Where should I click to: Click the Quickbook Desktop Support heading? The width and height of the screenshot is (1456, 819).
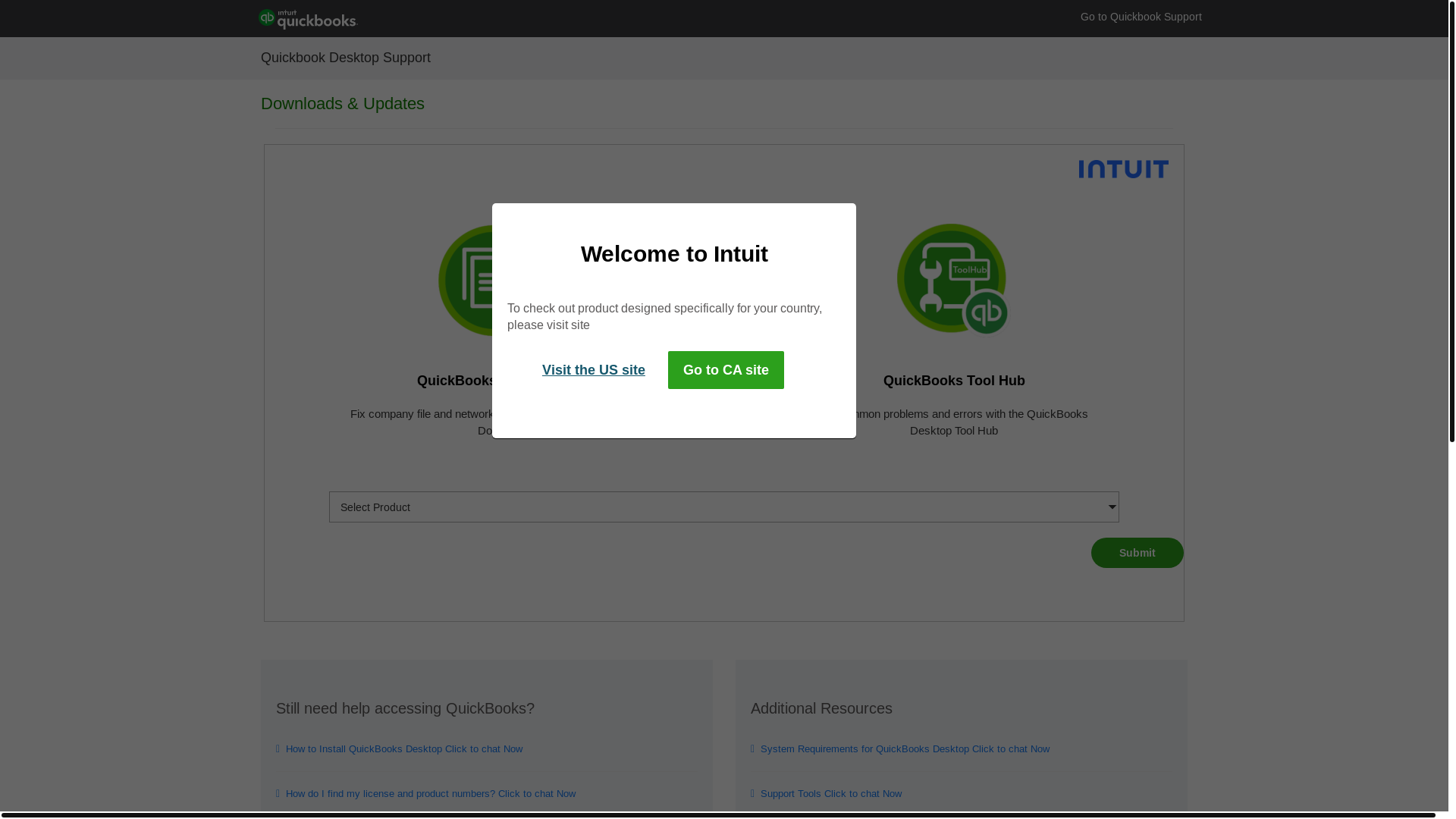point(346,58)
